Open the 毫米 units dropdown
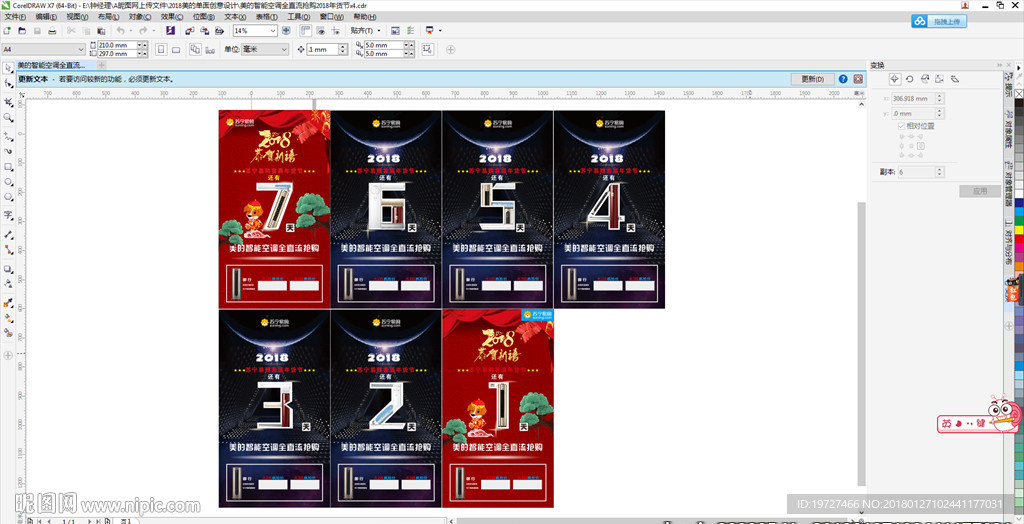The height and width of the screenshot is (524, 1024). tap(283, 49)
